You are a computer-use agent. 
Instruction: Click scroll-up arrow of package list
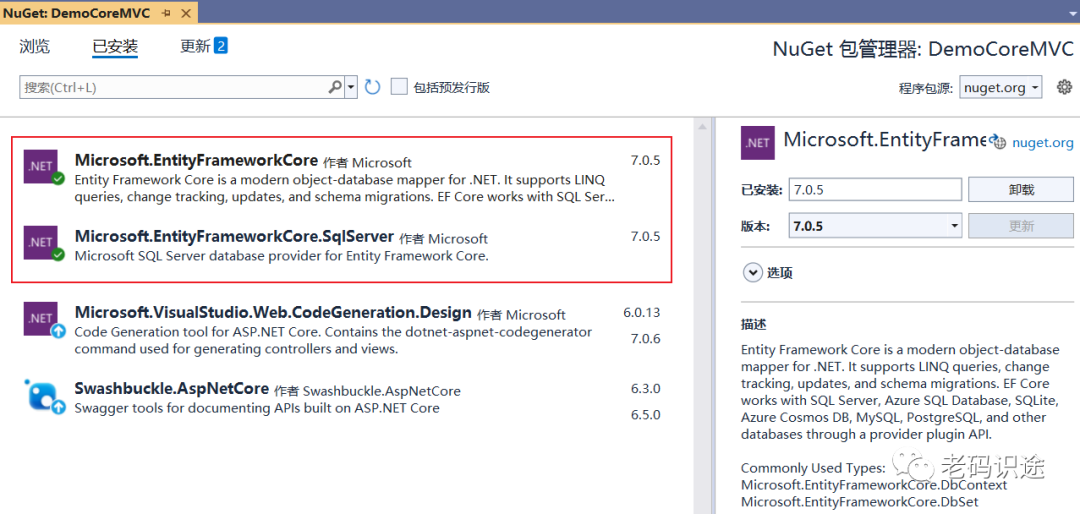point(703,127)
